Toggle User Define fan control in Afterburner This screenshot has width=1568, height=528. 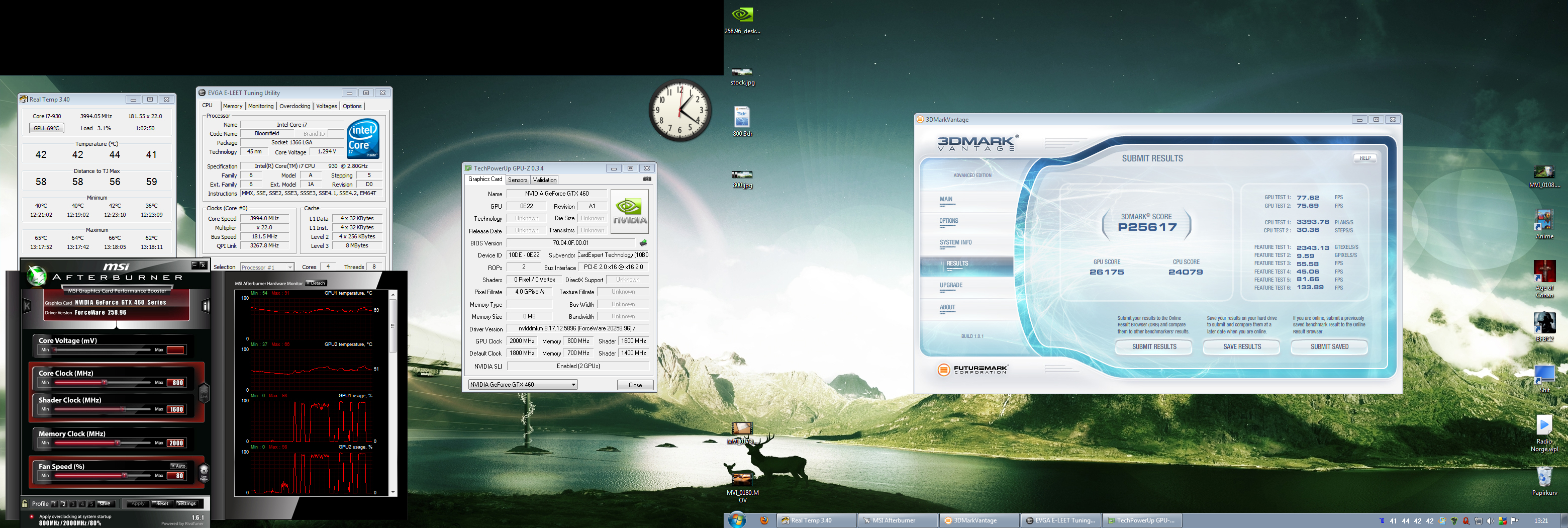204,472
